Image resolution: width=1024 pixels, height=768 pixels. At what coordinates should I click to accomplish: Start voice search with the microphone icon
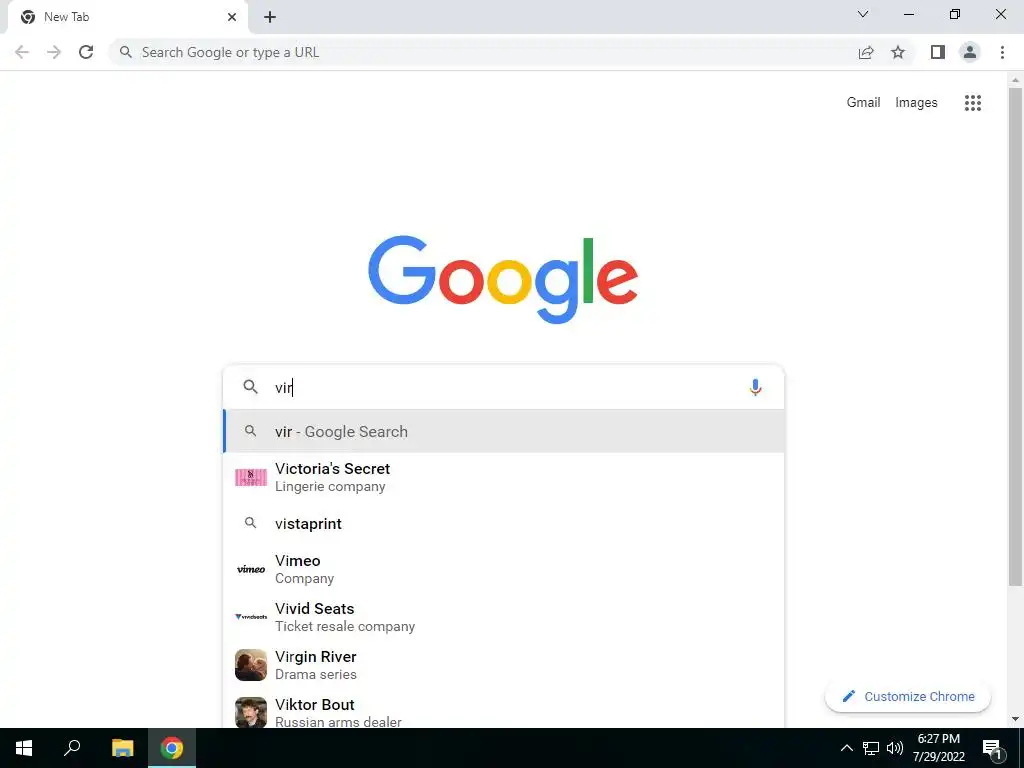(x=755, y=387)
